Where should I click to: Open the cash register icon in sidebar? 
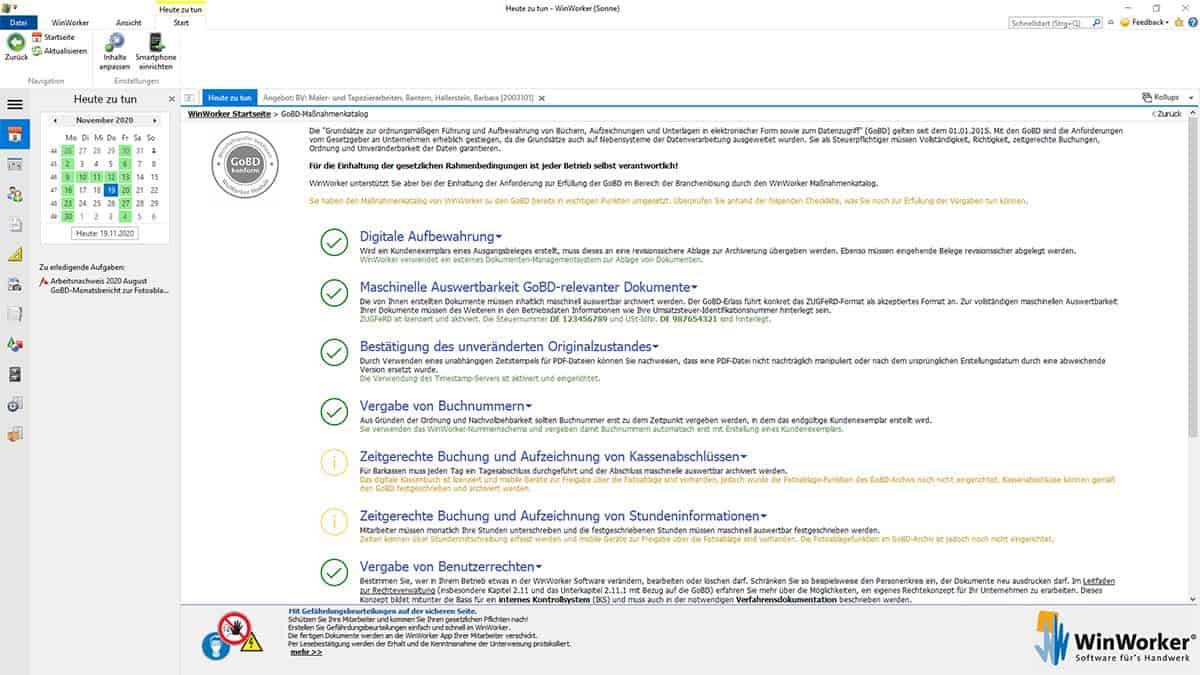click(14, 285)
